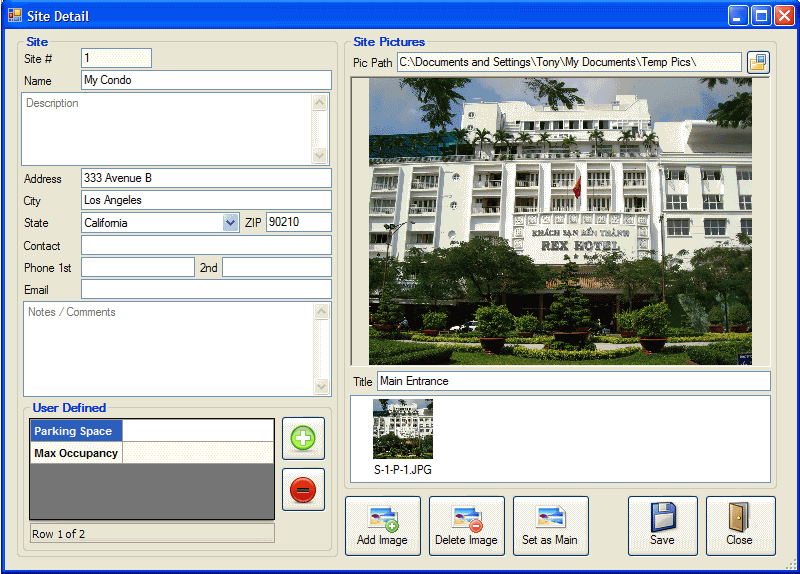Click the Max Occupancy value cell

tap(198, 453)
